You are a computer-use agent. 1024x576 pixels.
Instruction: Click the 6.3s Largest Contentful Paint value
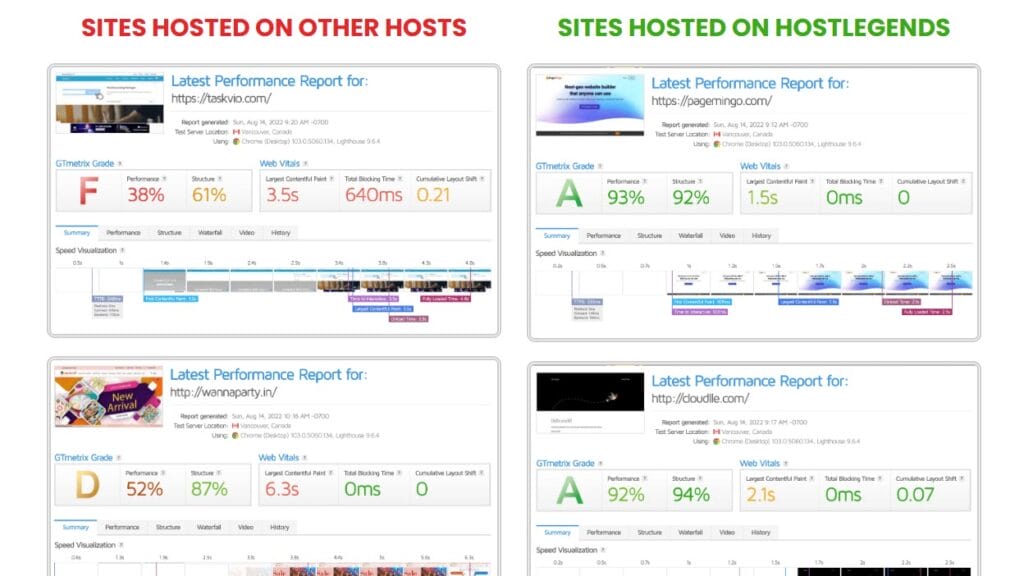click(281, 489)
